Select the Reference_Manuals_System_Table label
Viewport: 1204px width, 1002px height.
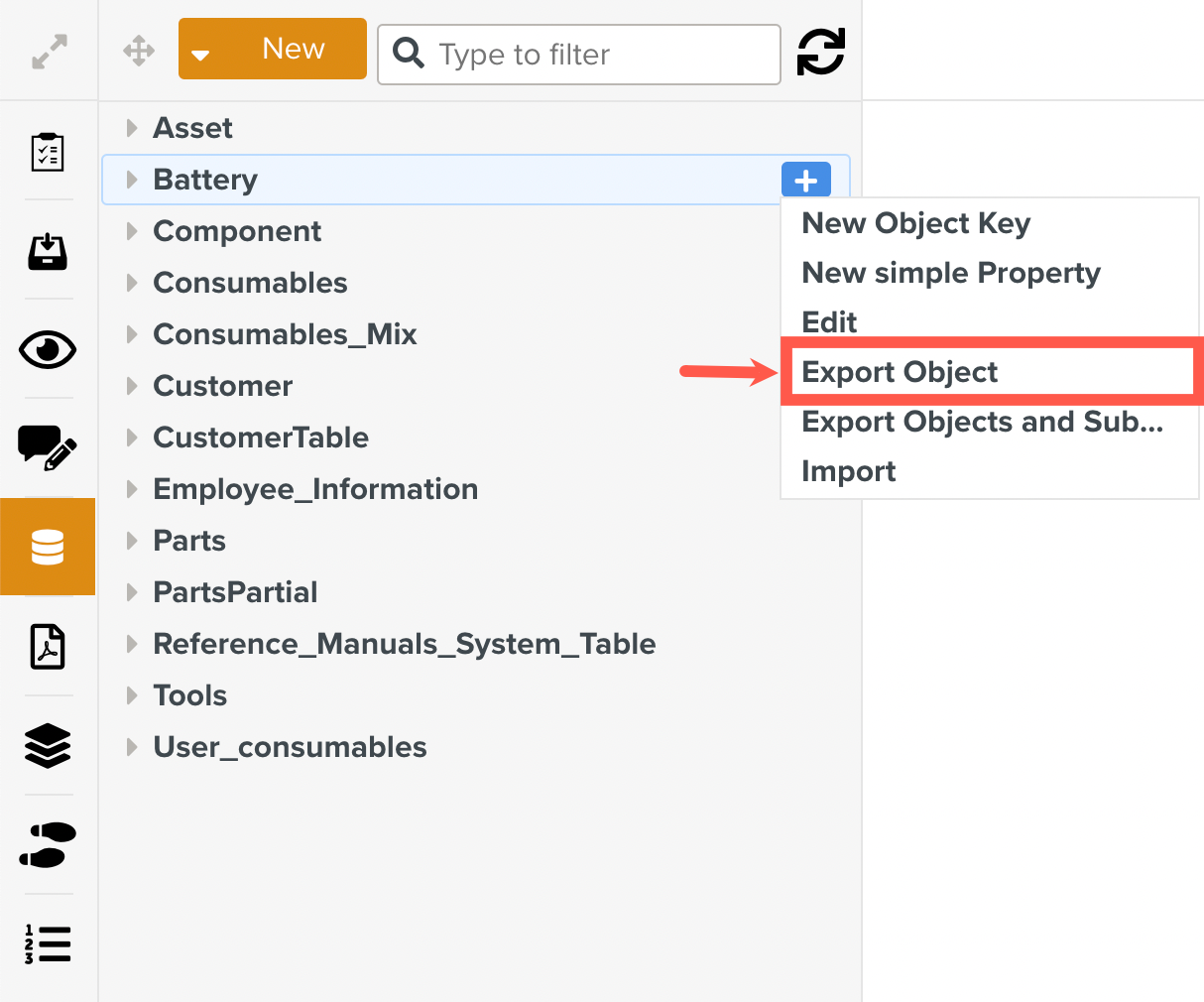tap(405, 644)
